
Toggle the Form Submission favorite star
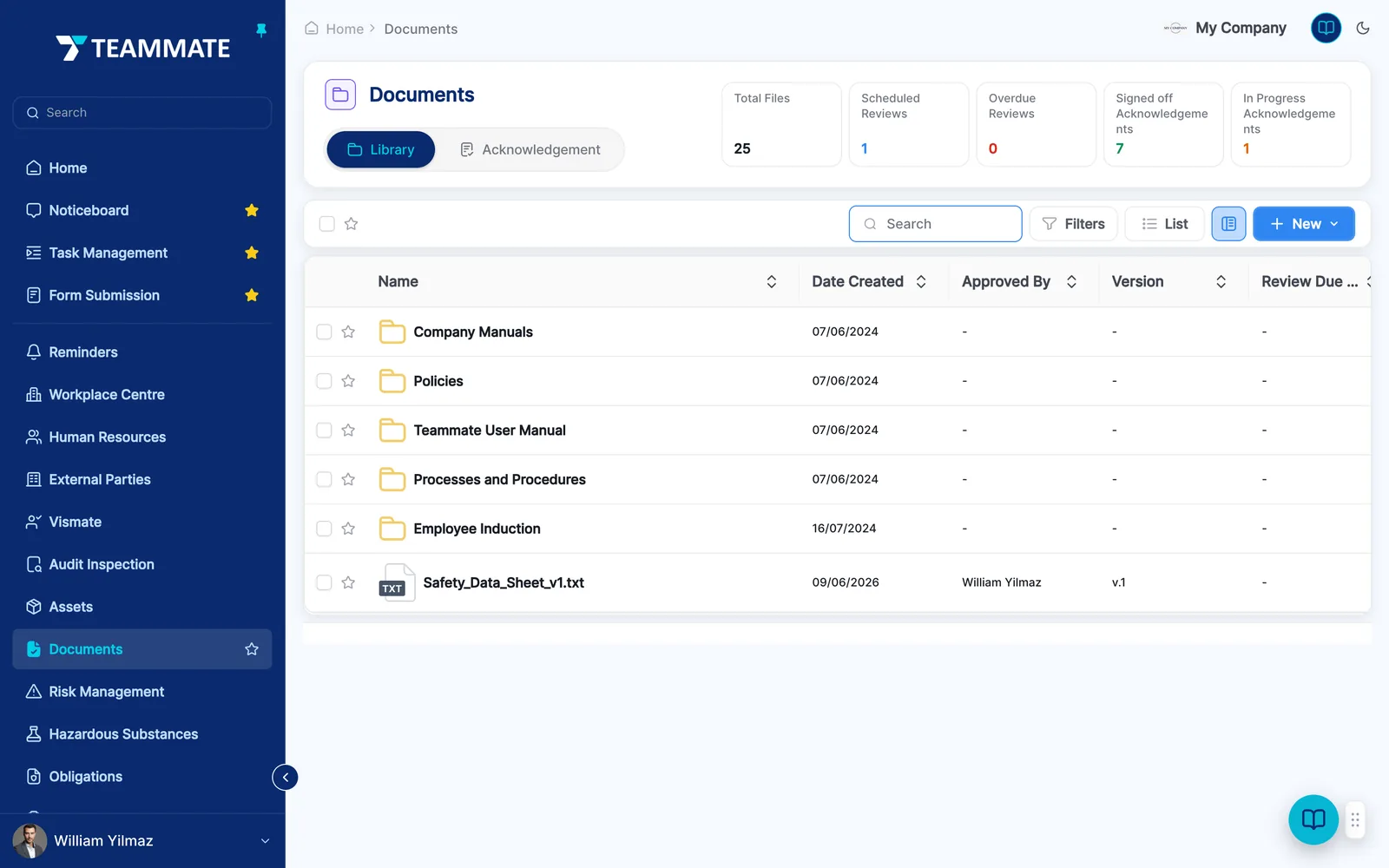(252, 295)
